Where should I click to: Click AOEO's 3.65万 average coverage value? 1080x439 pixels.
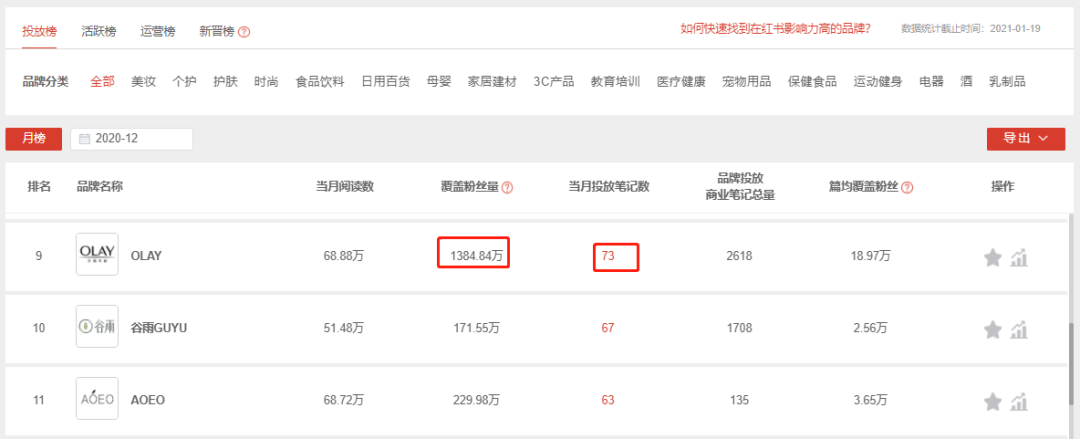click(x=871, y=400)
